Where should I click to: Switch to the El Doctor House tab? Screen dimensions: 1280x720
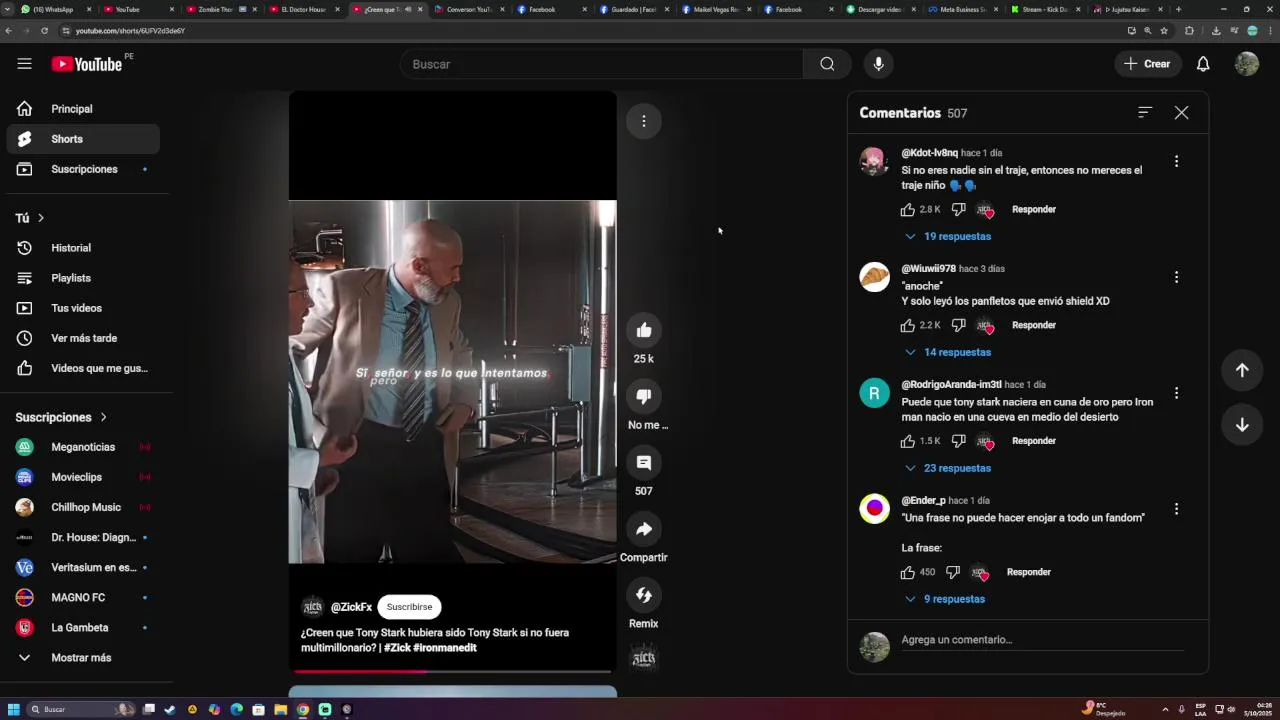tap(304, 9)
